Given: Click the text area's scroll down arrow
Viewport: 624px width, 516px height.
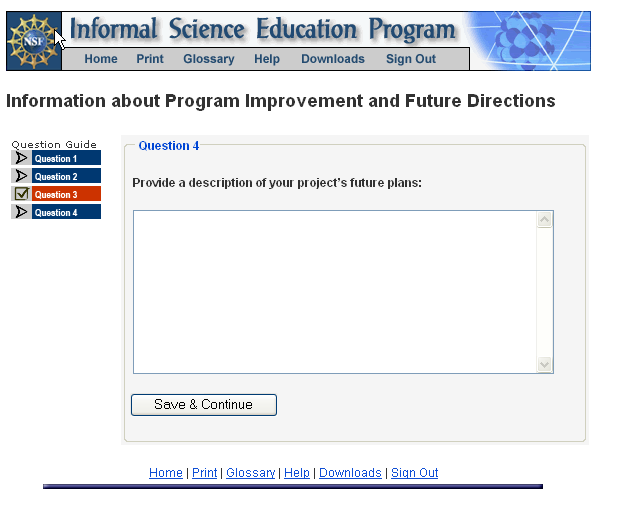Looking at the screenshot, I should (545, 365).
